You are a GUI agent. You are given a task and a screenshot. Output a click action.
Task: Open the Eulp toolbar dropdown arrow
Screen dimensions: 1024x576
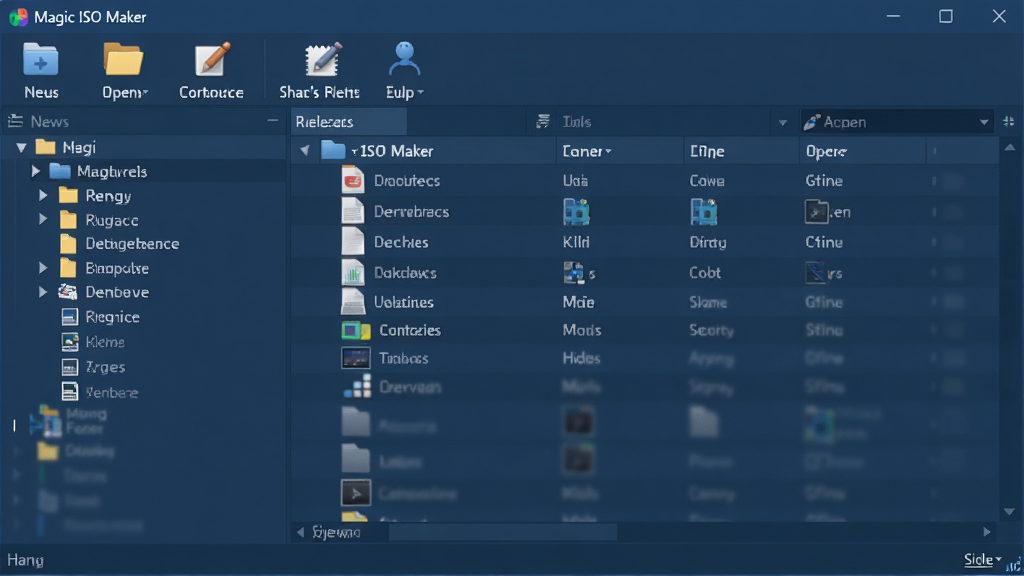(x=420, y=93)
